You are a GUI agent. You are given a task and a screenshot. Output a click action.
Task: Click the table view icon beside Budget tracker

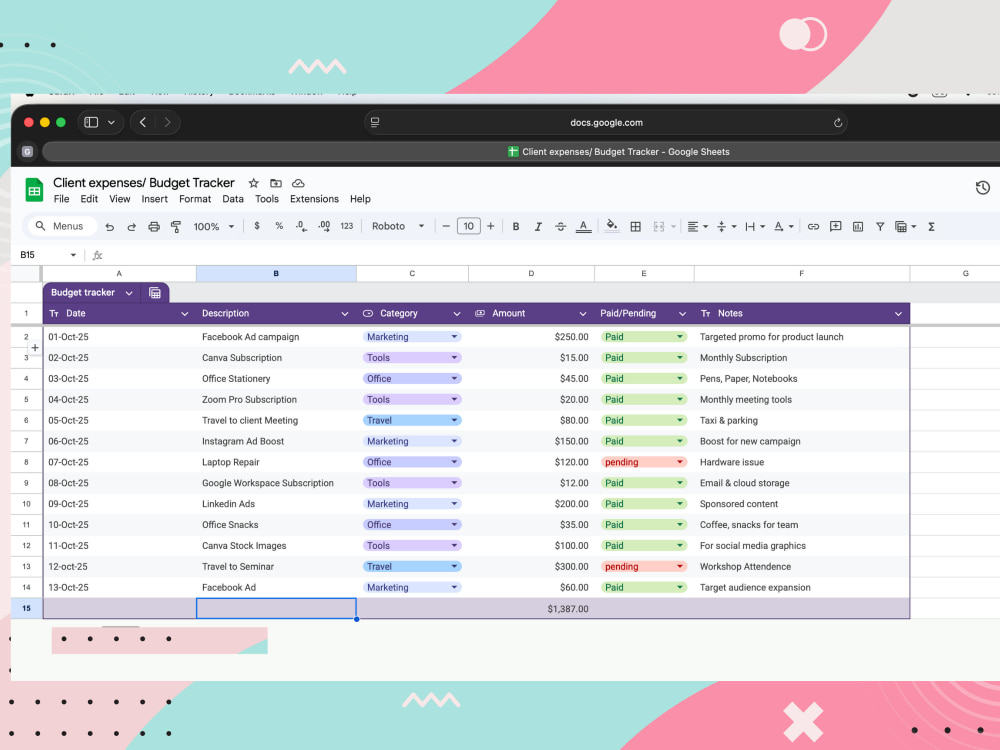pos(155,293)
